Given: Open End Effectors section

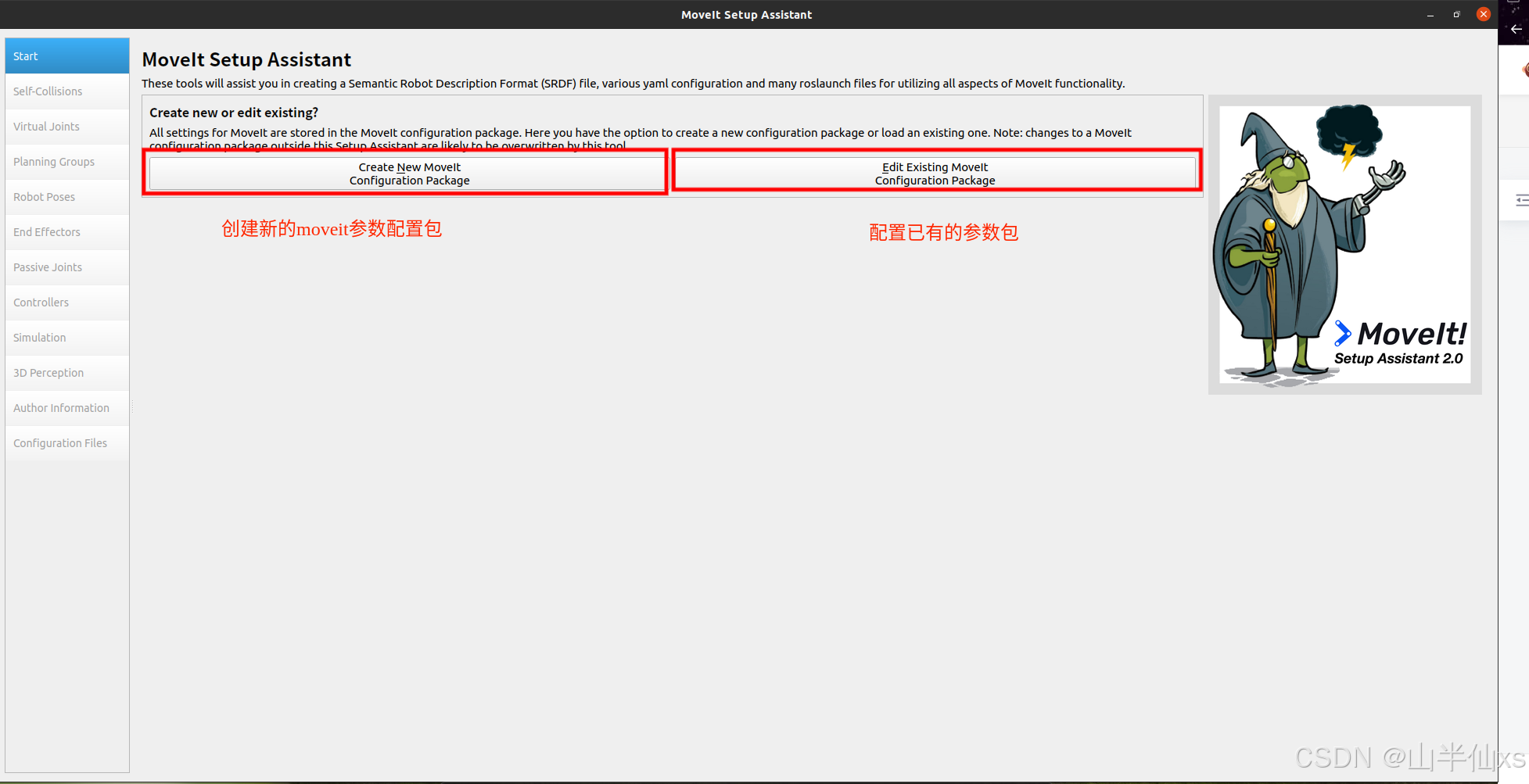Looking at the screenshot, I should point(67,232).
